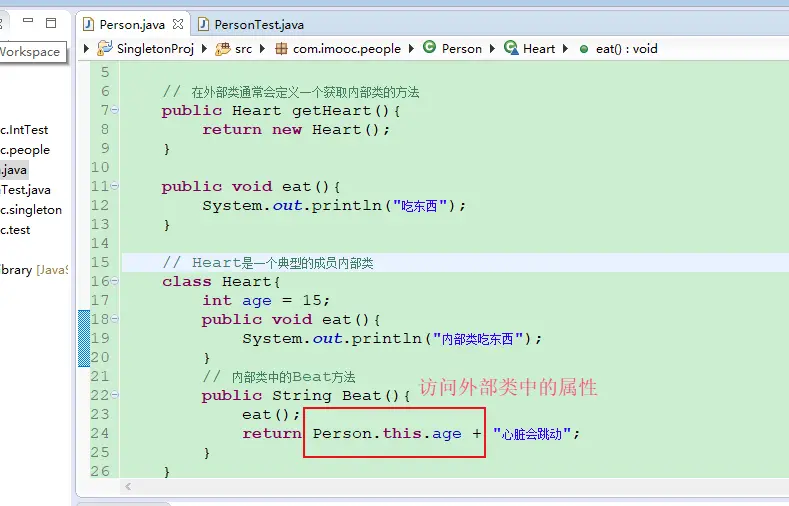Click the SingletonProj project icon in breadcrumb
This screenshot has width=789, height=506.
tap(105, 48)
